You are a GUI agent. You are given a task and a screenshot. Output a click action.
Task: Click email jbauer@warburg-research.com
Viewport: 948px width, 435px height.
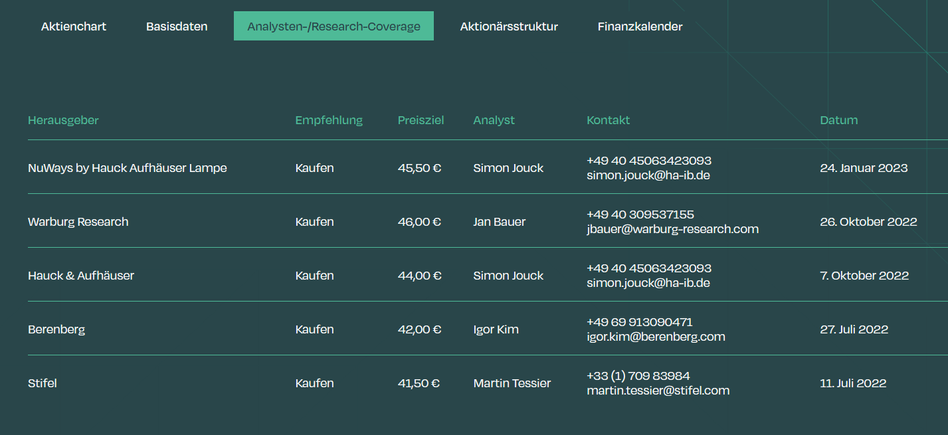672,229
